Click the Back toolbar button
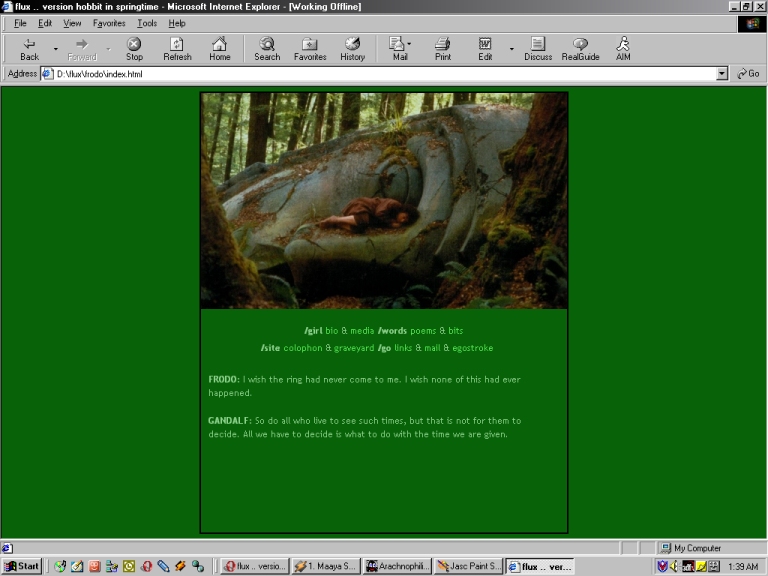 point(29,49)
